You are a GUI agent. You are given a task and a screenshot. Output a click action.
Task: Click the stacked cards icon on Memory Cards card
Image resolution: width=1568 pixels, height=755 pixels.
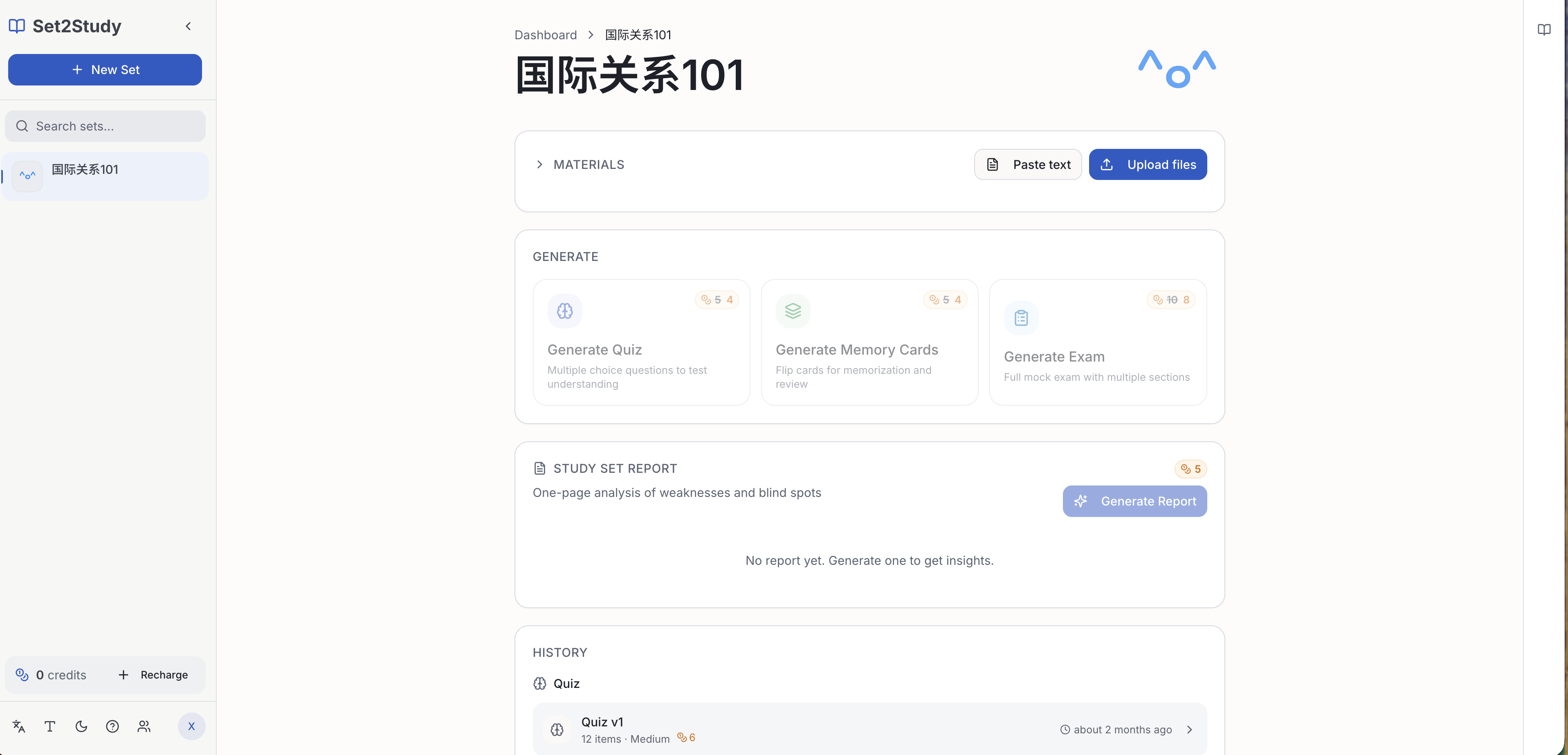pos(793,310)
